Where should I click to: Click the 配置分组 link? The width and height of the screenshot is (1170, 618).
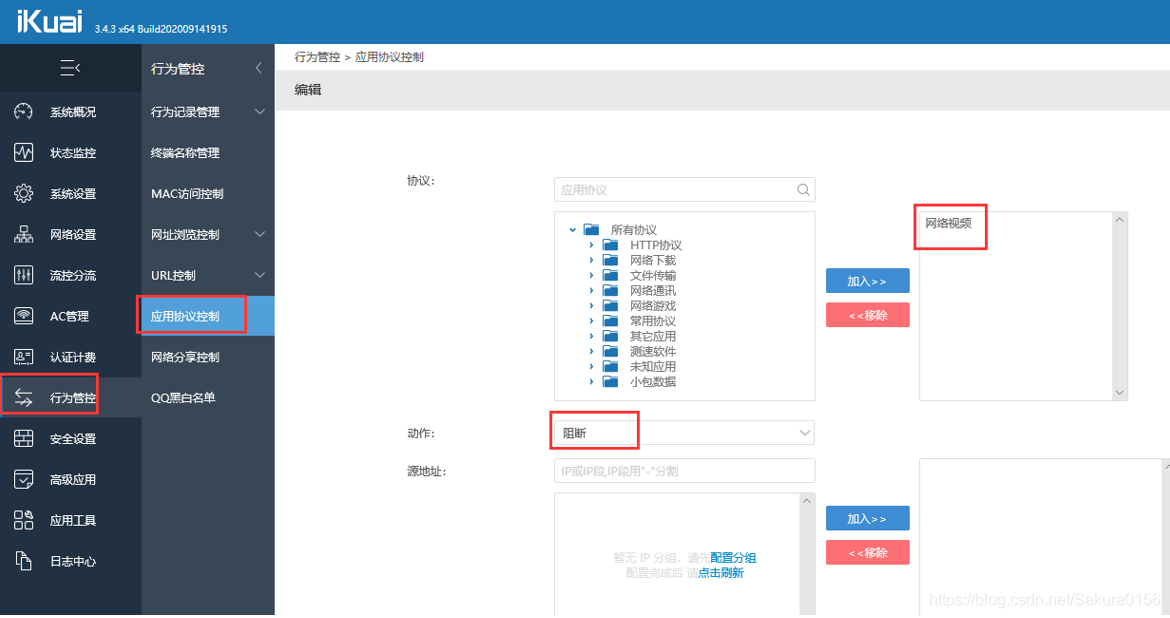click(733, 558)
